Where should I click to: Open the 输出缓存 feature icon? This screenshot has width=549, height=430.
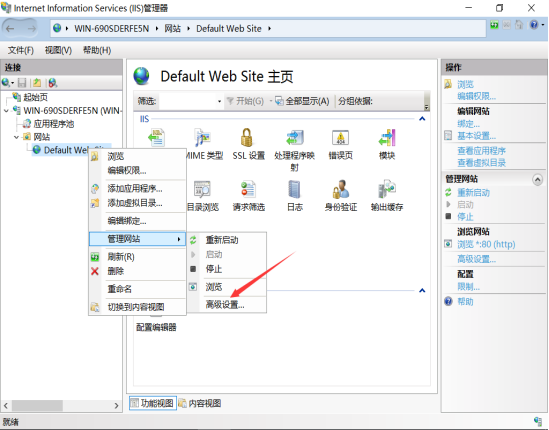pyautogui.click(x=387, y=196)
